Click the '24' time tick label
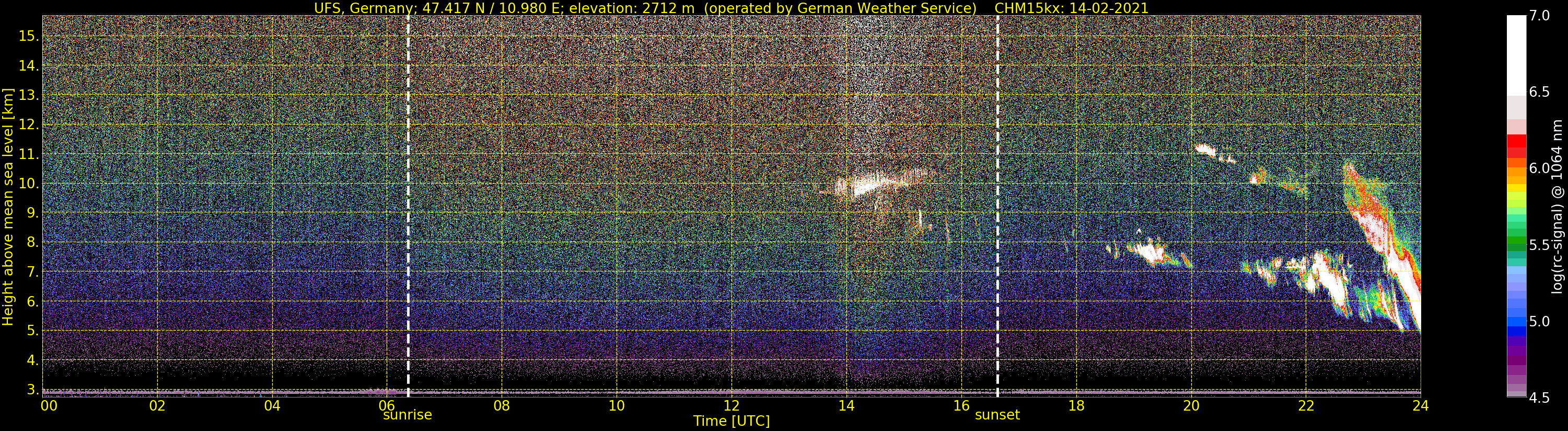The height and width of the screenshot is (431, 1568). 1420,405
